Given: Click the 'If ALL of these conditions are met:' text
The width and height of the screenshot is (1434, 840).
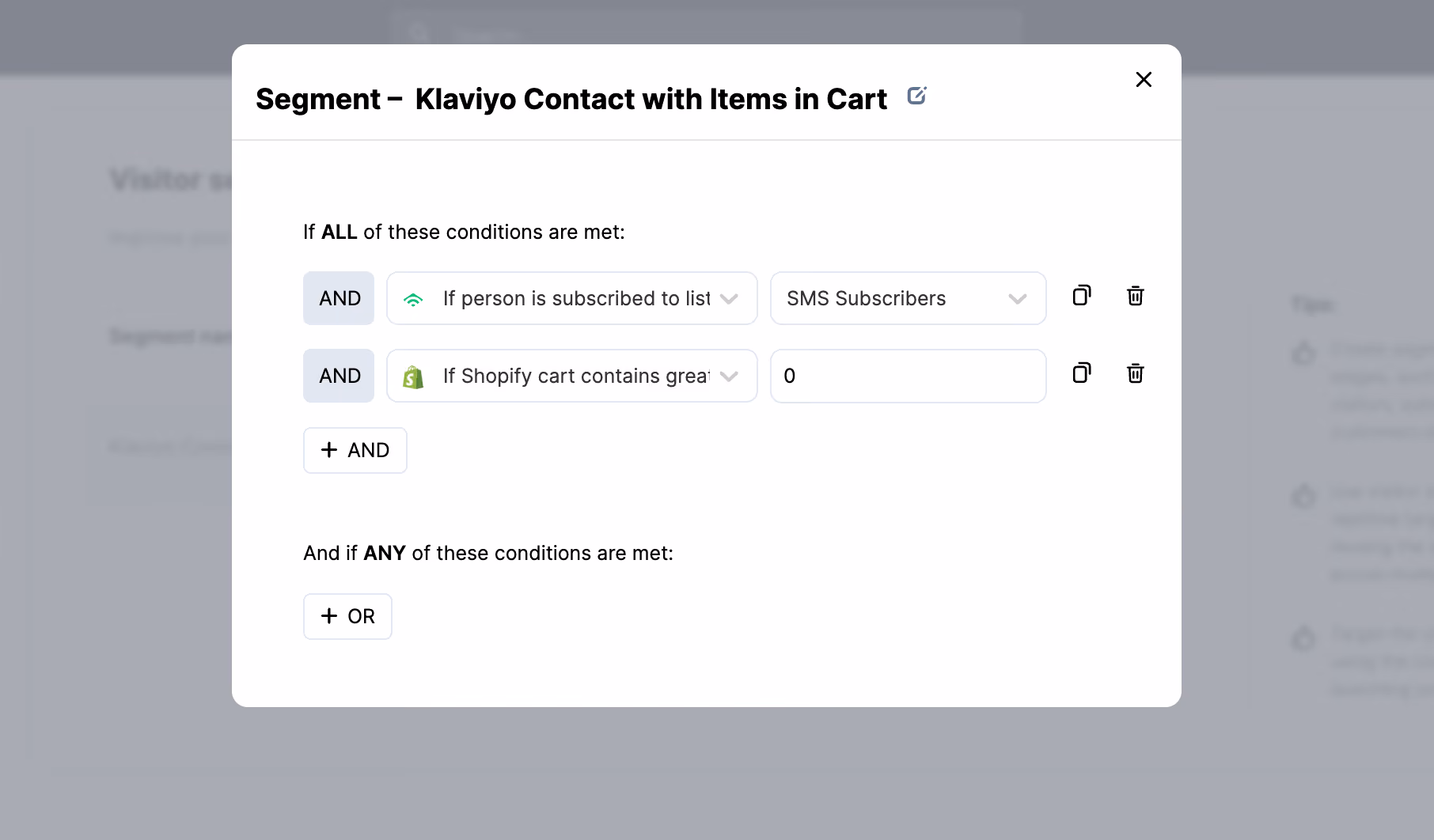Looking at the screenshot, I should 465,232.
